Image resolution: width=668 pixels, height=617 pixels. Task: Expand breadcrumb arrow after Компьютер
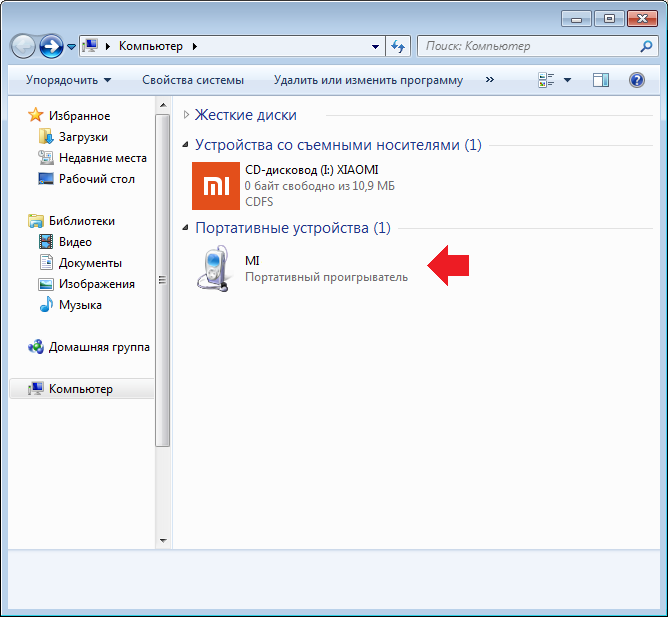pyautogui.click(x=195, y=46)
